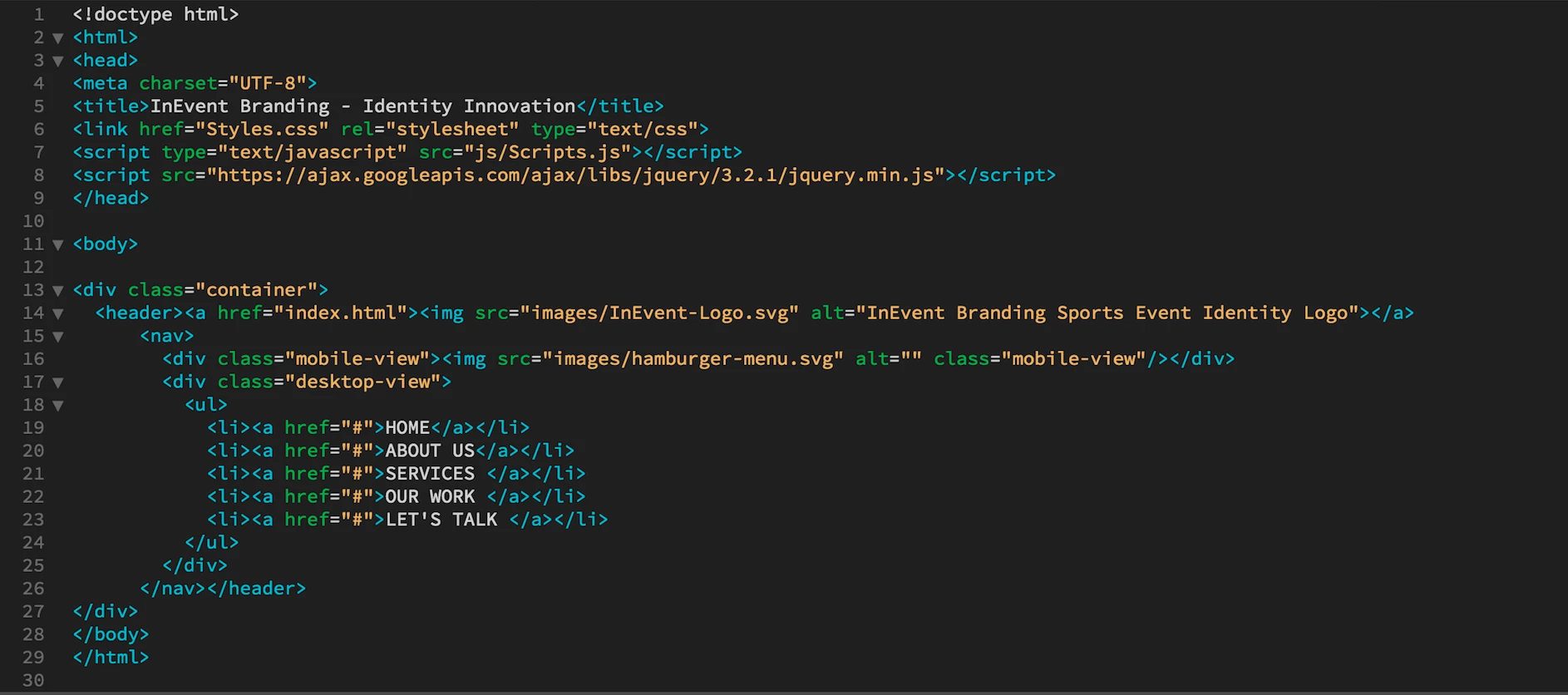Click the logo alt text InEvent Branding Sports
1568x695 pixels.
click(995, 313)
